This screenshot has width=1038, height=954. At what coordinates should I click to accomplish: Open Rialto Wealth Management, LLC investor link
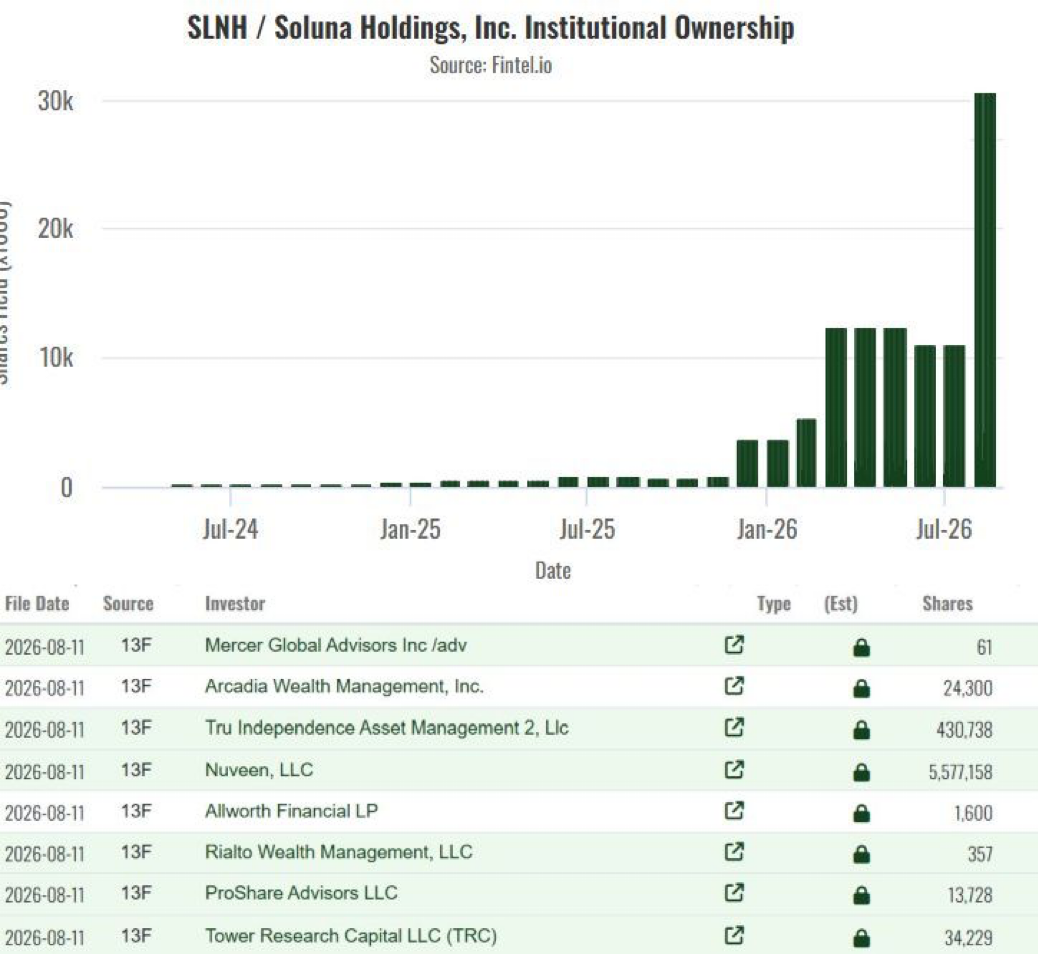click(338, 851)
